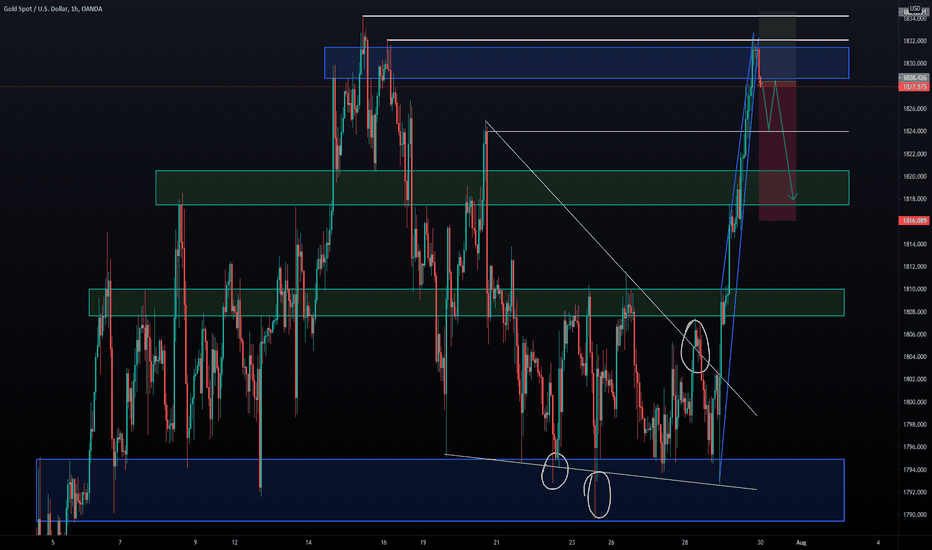Click the 1812.000 price axis label

point(915,267)
